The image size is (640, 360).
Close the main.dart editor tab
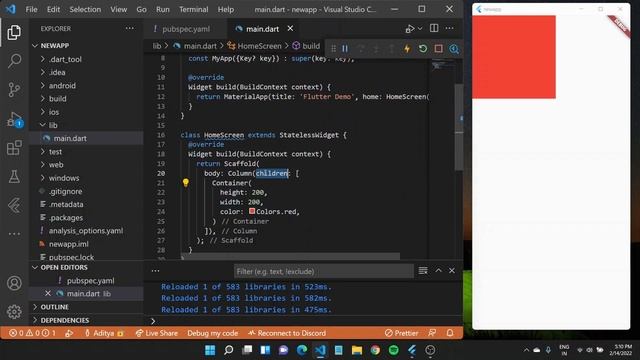pyautogui.click(x=290, y=28)
